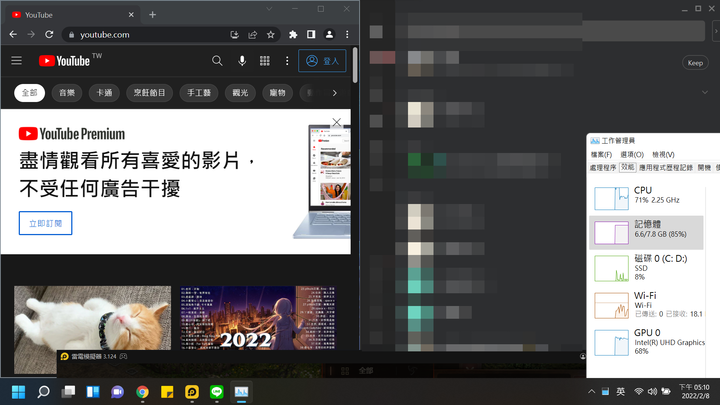Open LINE app from taskbar
The height and width of the screenshot is (405, 720).
pos(217,392)
